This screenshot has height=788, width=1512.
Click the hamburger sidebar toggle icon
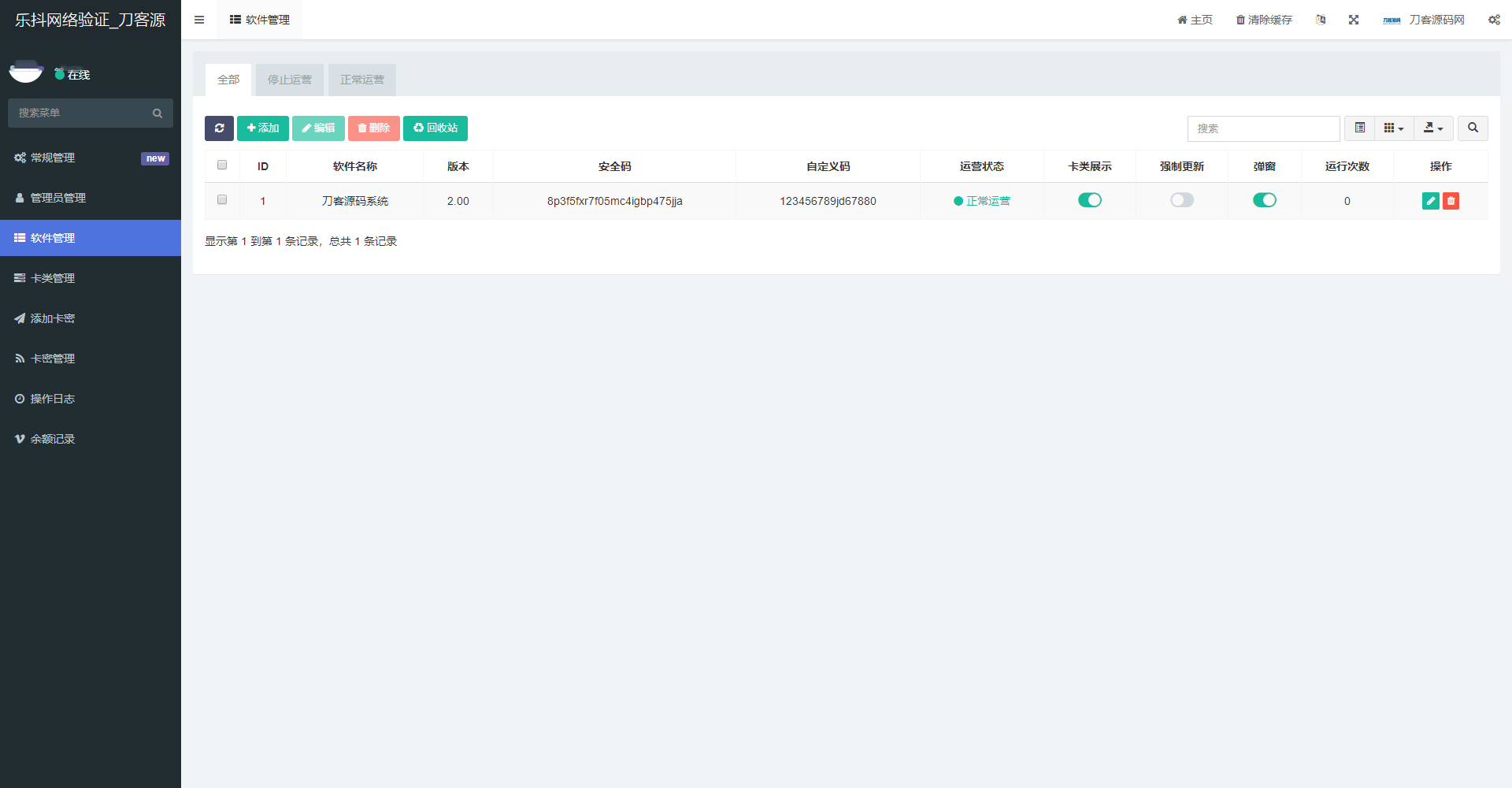(199, 20)
